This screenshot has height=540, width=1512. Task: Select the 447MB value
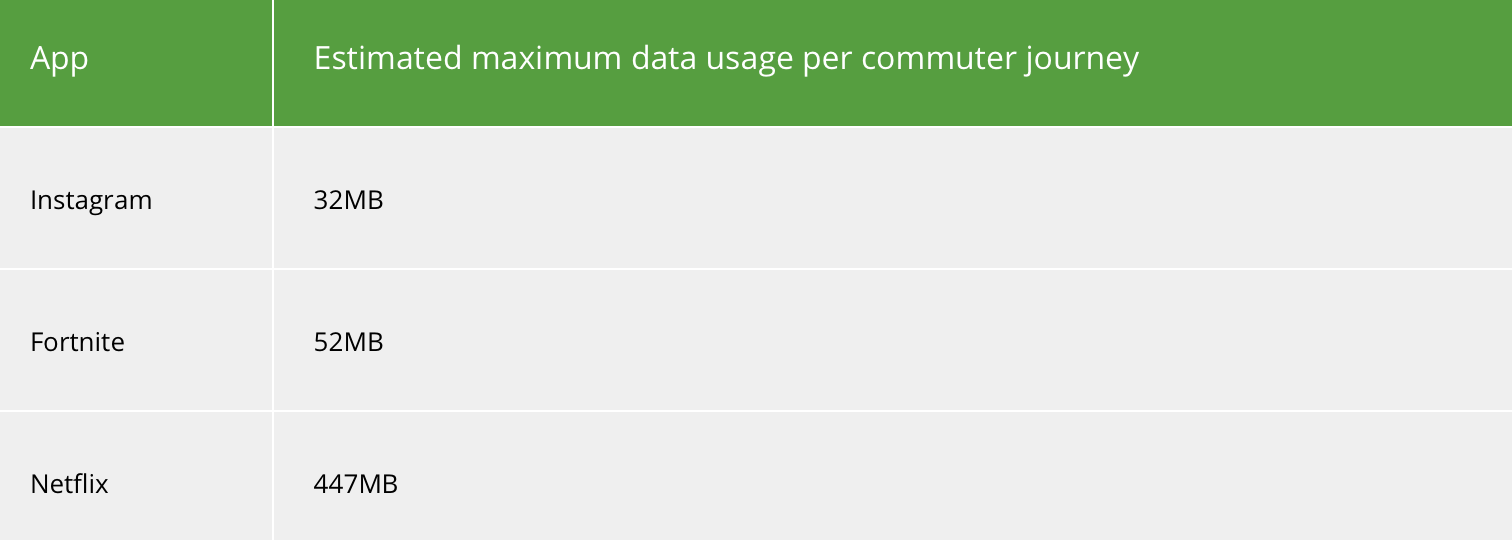click(x=356, y=484)
